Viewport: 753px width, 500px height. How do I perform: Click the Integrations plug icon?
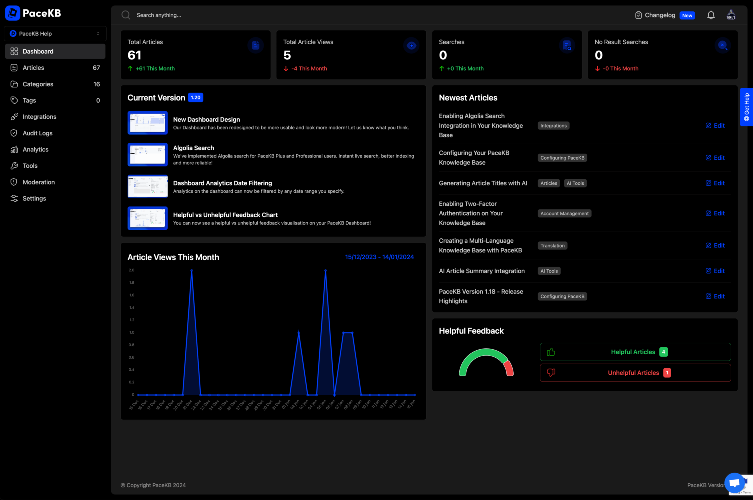tap(14, 117)
